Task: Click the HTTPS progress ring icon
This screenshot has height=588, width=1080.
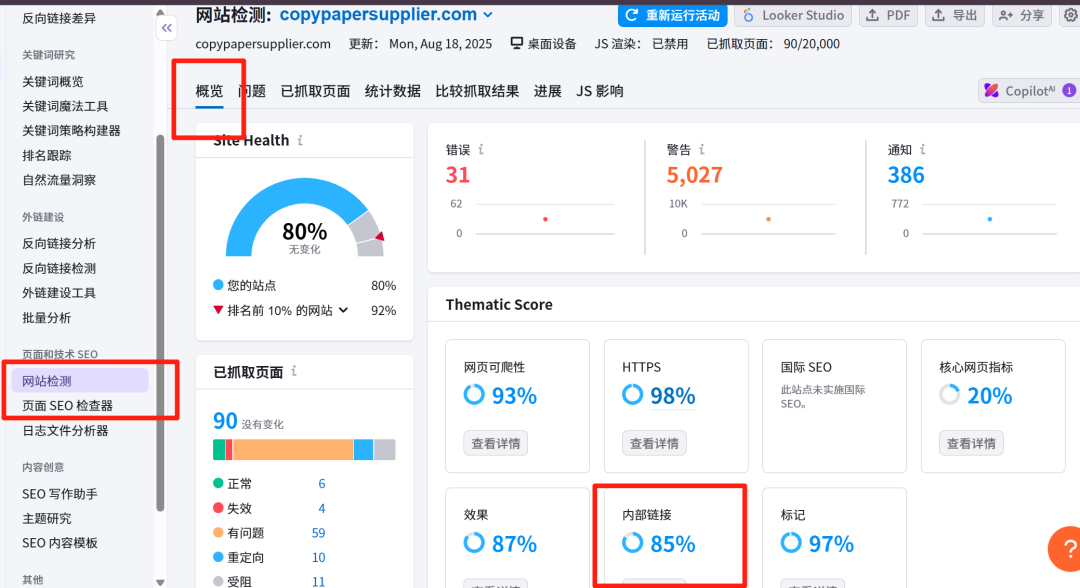Action: (632, 395)
